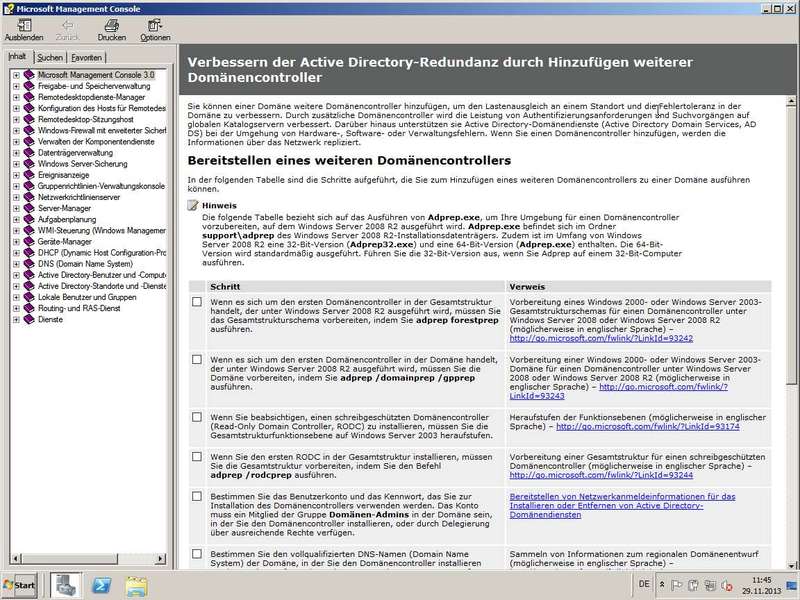Expand the Remotedesktop-Sitzungshost node
This screenshot has height=600, width=800.
click(x=16, y=119)
